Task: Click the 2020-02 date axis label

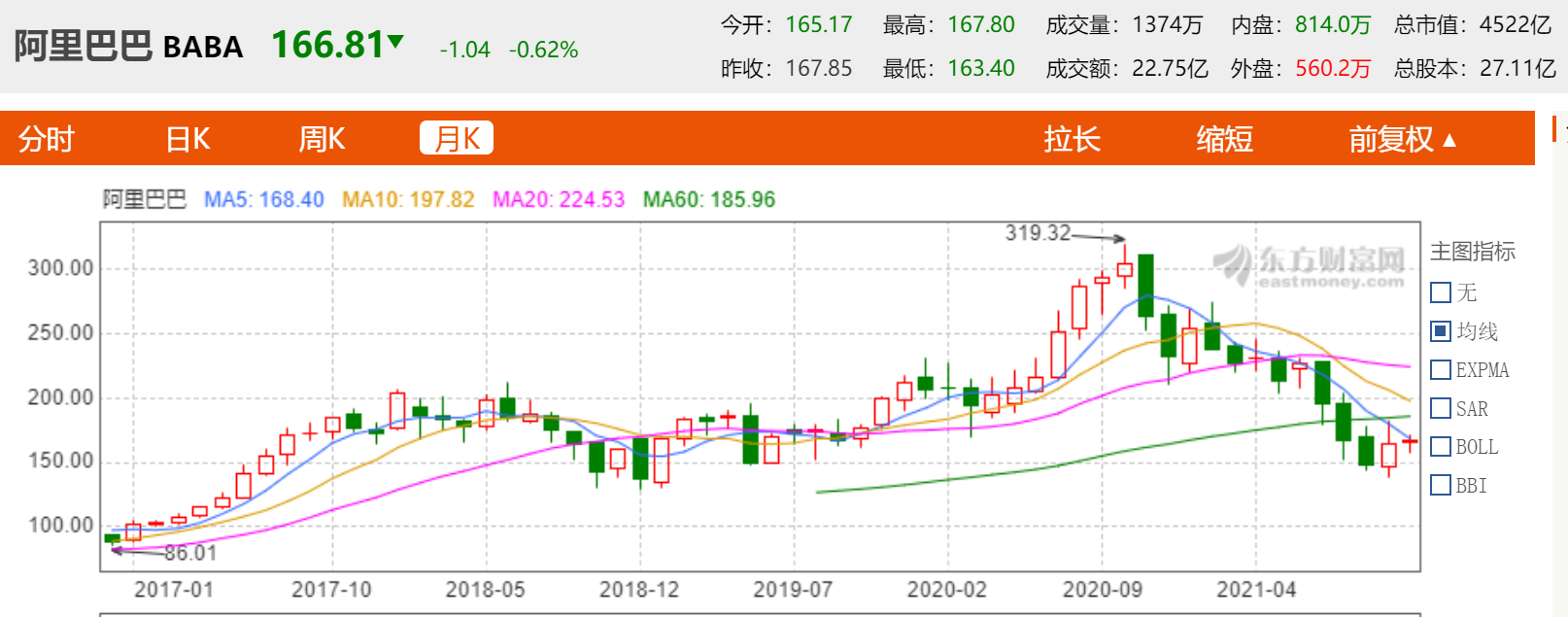Action: tap(947, 590)
